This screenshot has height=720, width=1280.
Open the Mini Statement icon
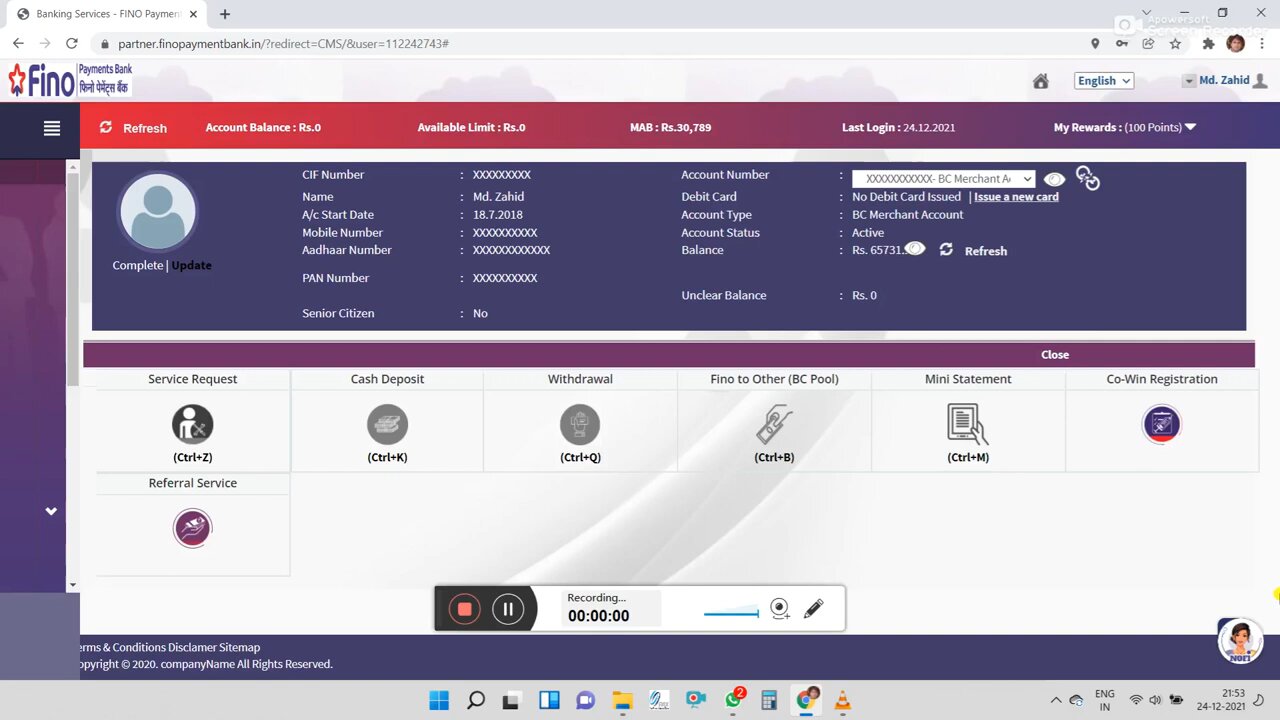967,424
